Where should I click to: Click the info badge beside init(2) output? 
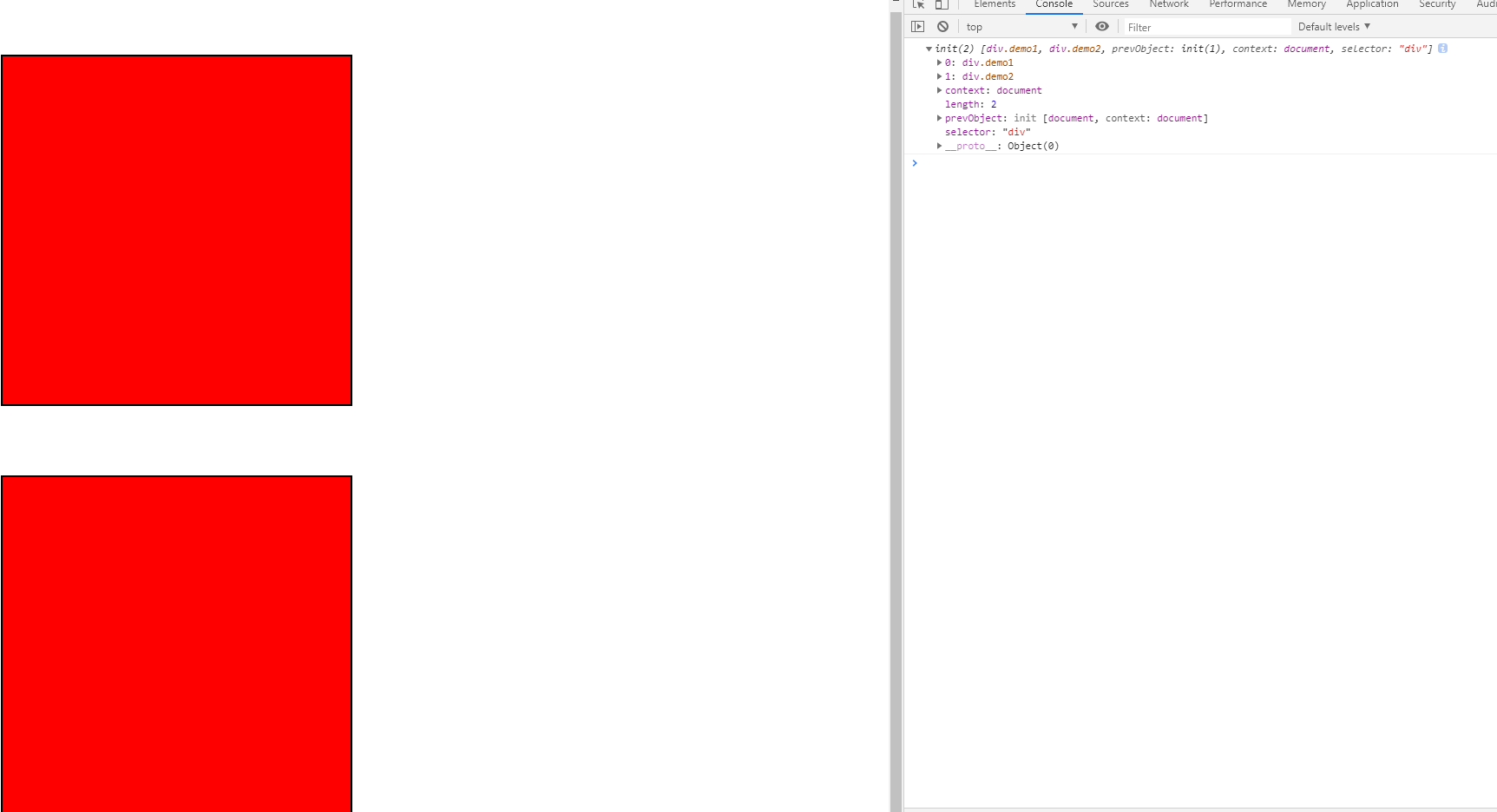coord(1443,49)
